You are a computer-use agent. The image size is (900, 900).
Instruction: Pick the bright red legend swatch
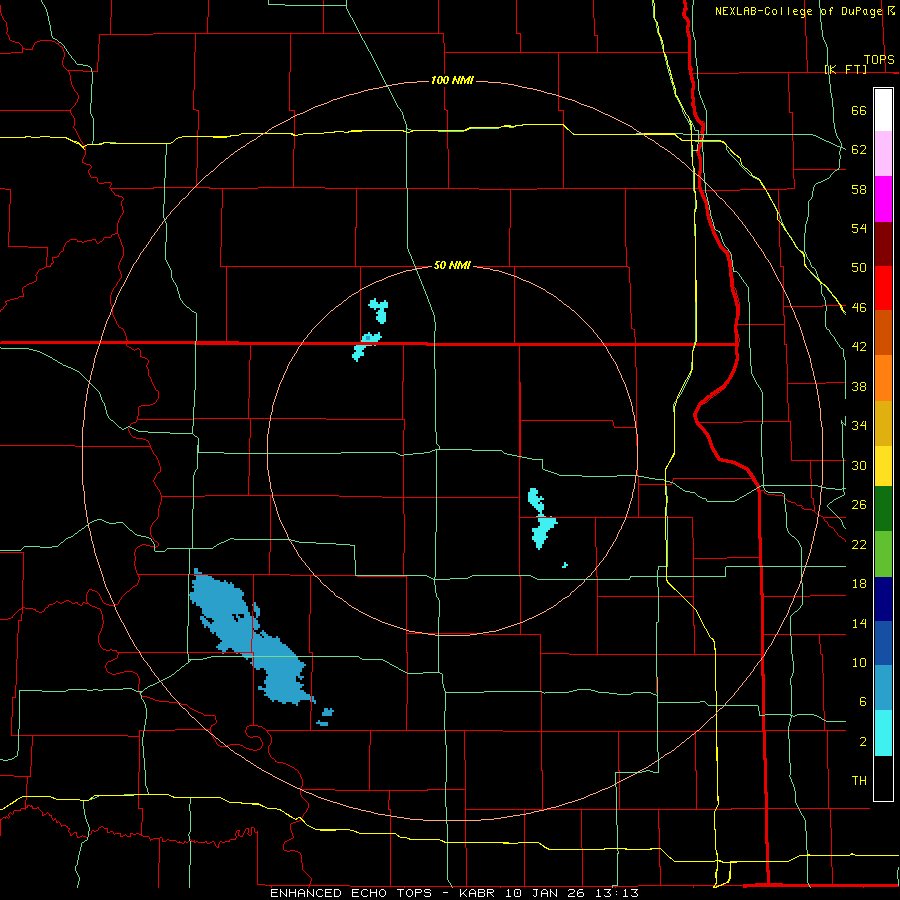[883, 288]
